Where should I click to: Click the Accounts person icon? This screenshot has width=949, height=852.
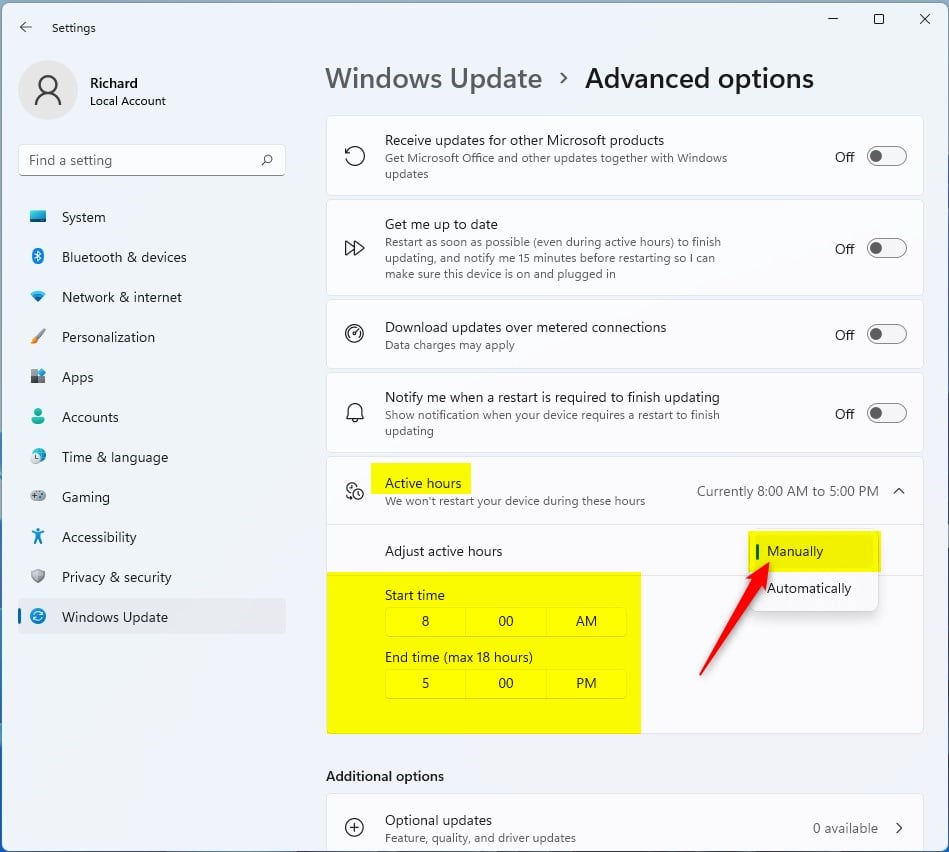tap(38, 416)
